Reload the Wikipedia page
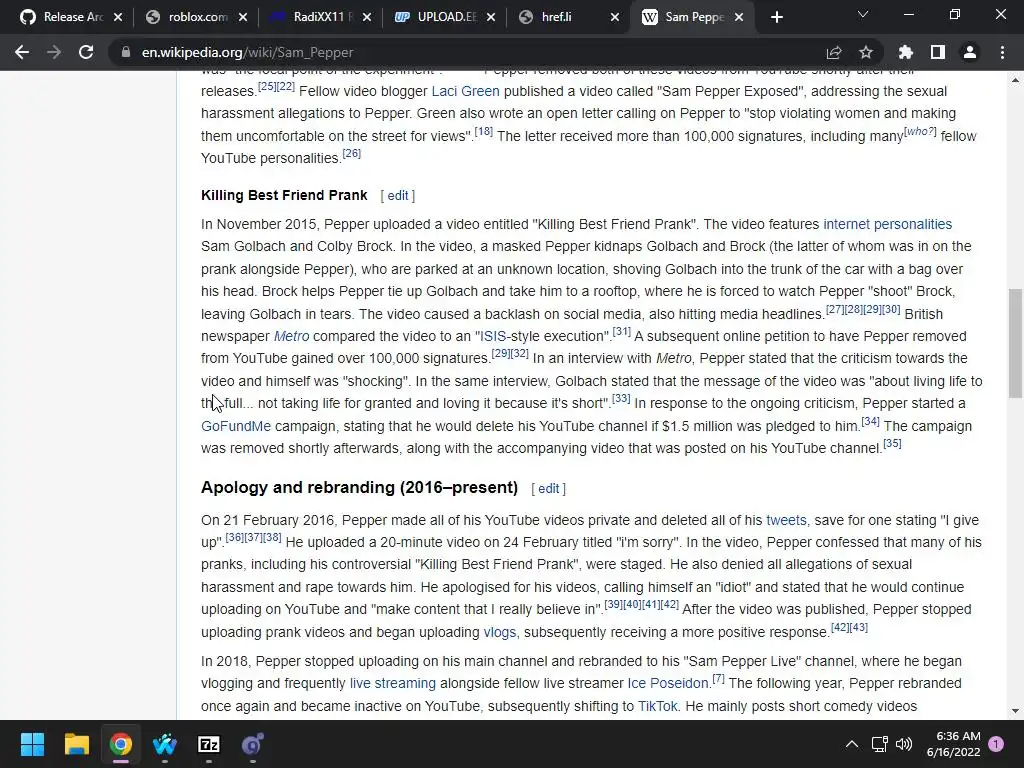The image size is (1024, 768). 86,52
